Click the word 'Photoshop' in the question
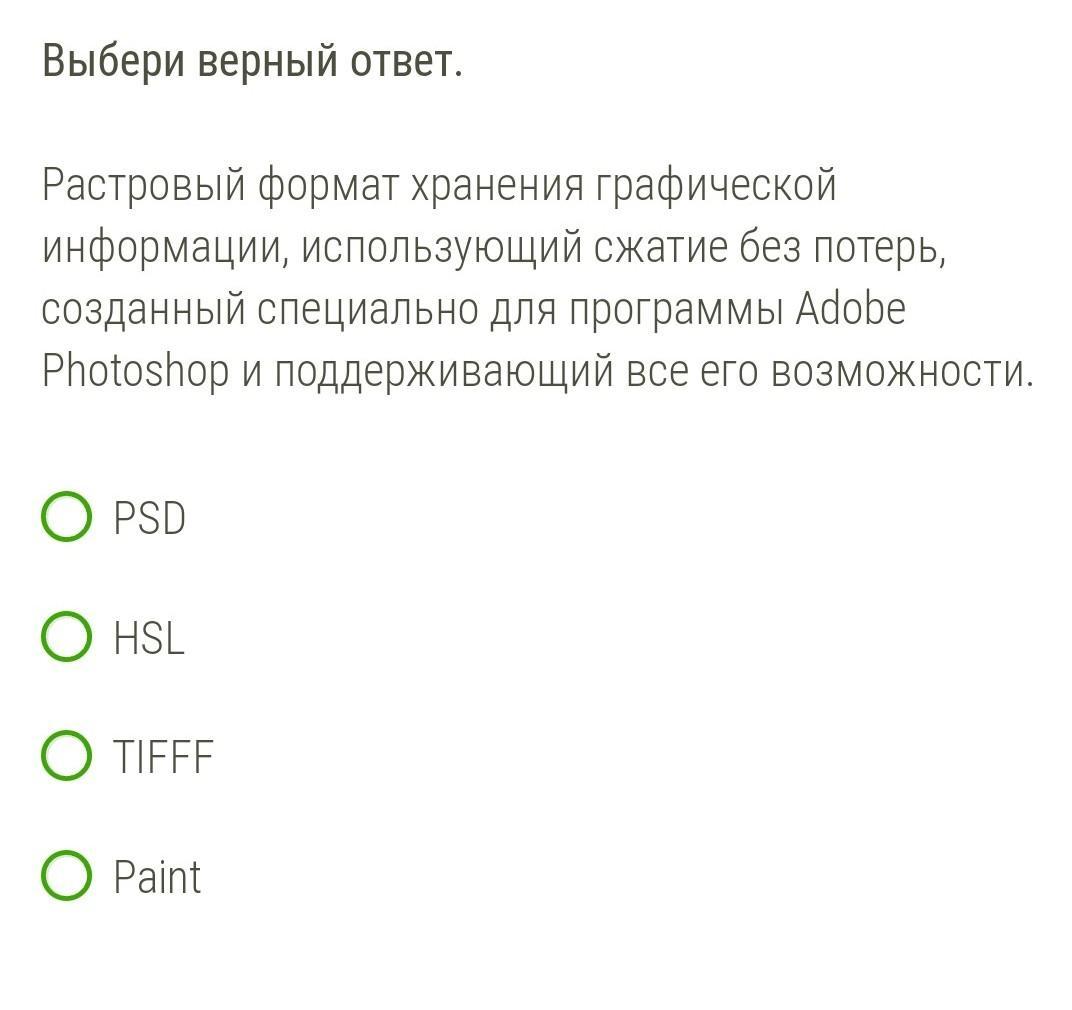 135,373
